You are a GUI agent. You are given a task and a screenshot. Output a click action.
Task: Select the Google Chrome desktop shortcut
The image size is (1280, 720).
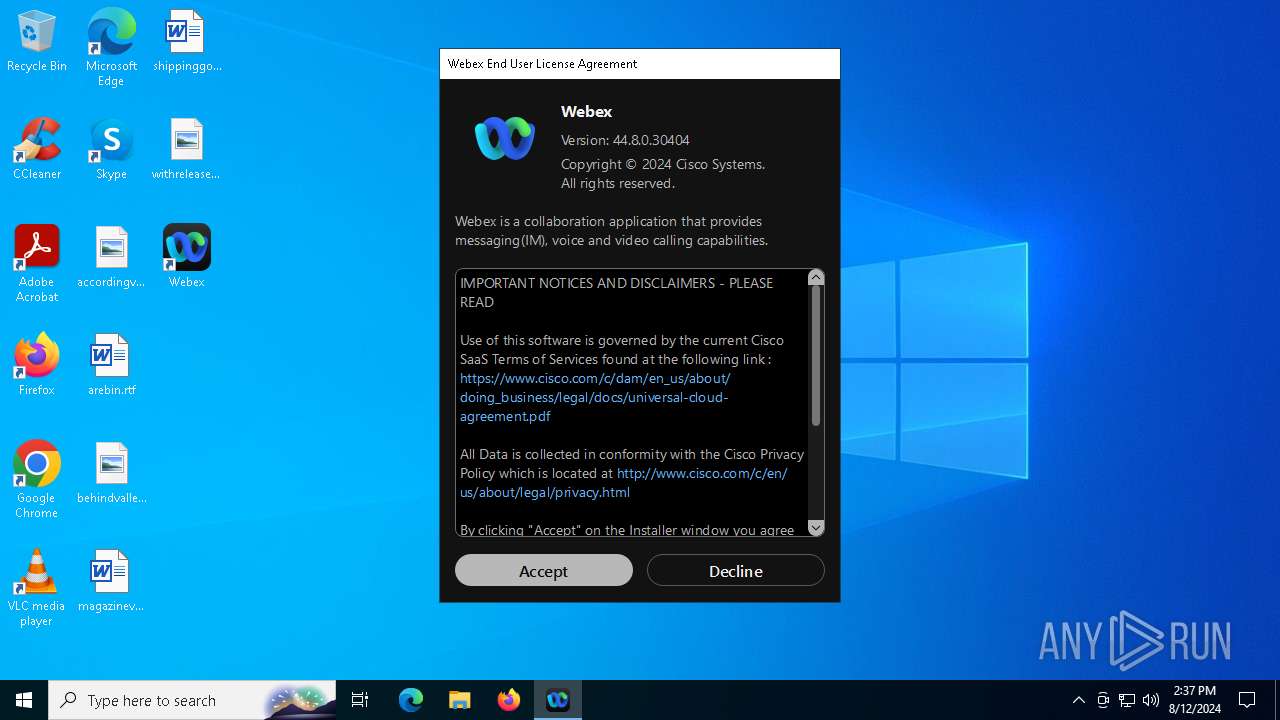[x=37, y=479]
